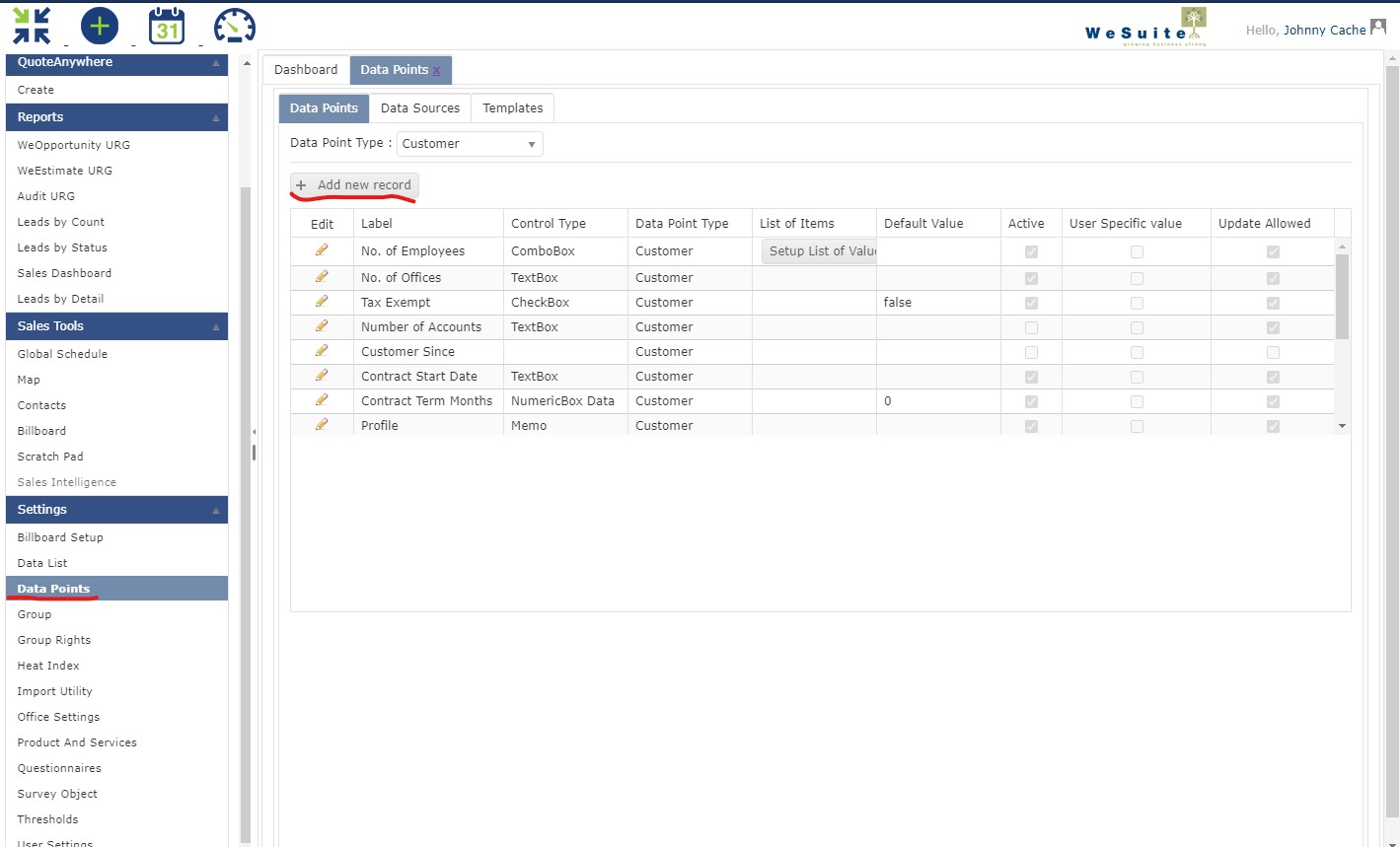This screenshot has height=847, width=1400.
Task: Edit the Profile data point via pencil icon
Action: click(x=321, y=425)
